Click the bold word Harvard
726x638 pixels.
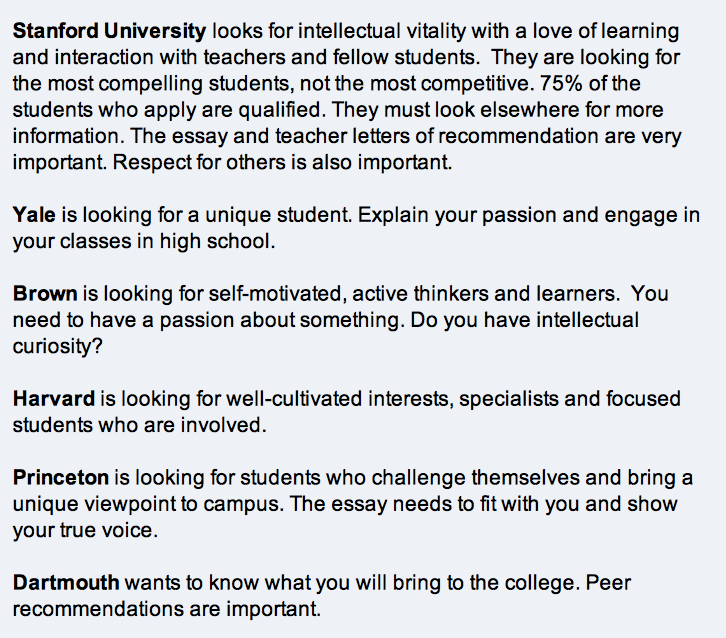[x=54, y=399]
